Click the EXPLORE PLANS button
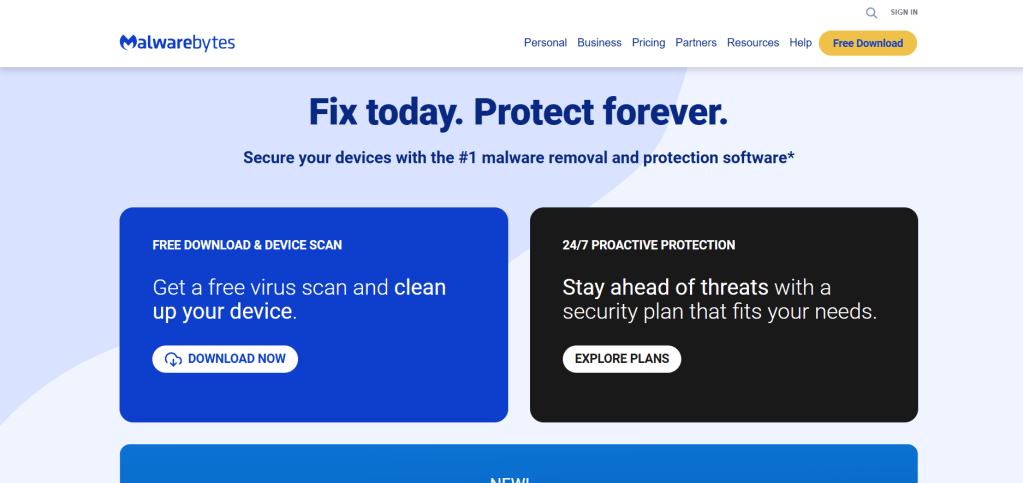Screen dimensions: 1023x483 pyautogui.click(x=622, y=359)
